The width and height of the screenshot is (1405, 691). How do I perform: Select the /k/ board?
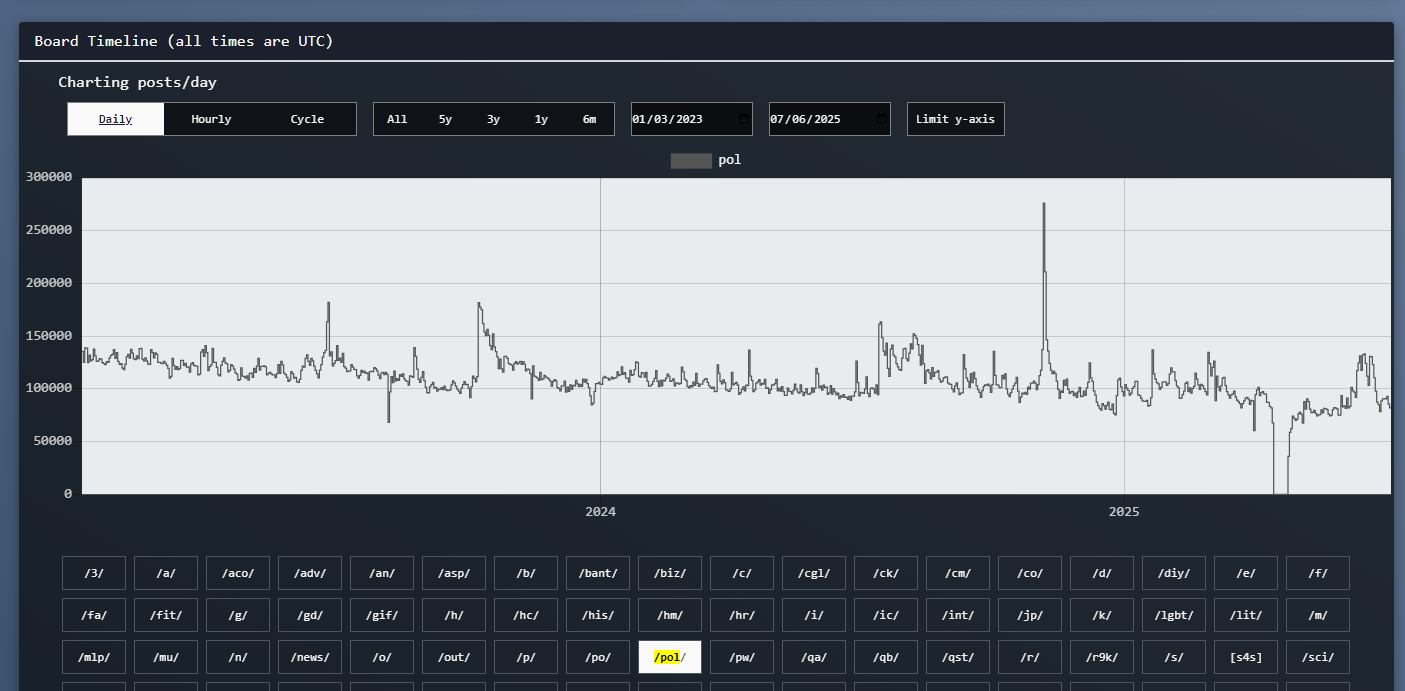(1102, 615)
